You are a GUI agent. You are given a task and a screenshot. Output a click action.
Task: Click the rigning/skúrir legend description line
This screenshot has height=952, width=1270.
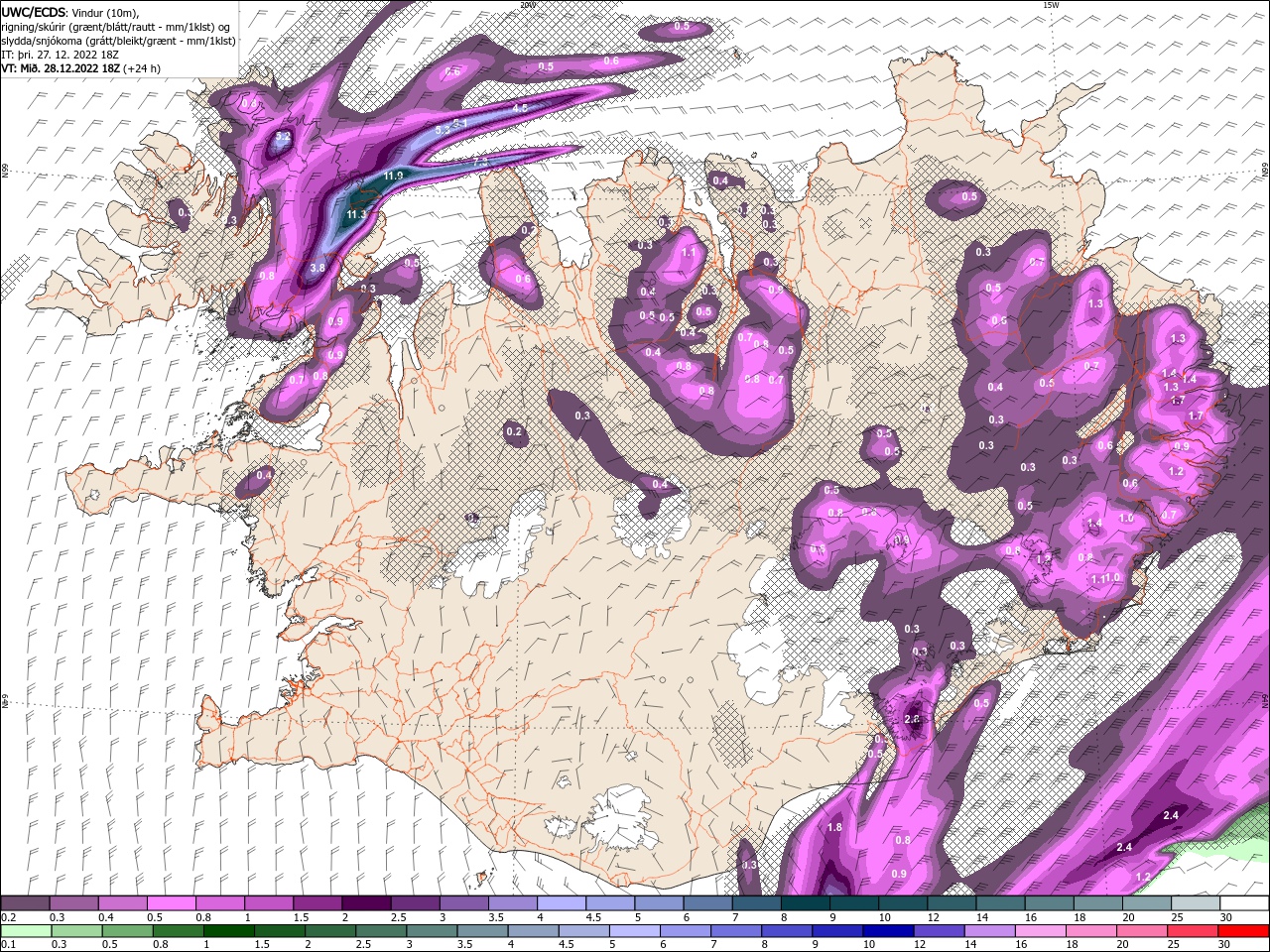pyautogui.click(x=114, y=27)
